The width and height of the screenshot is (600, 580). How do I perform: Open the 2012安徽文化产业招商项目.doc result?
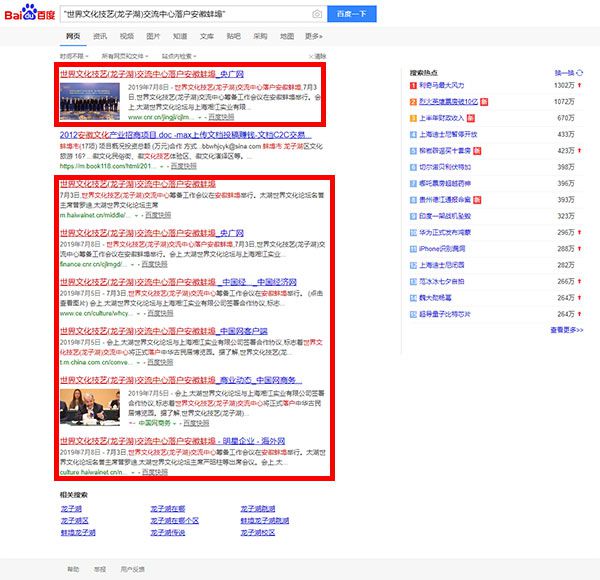tap(186, 135)
